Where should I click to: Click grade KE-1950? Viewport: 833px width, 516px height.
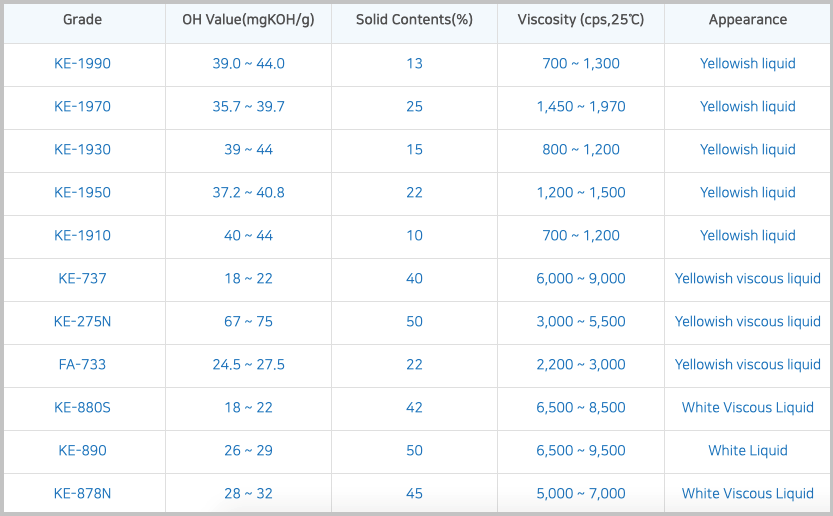coord(83,192)
